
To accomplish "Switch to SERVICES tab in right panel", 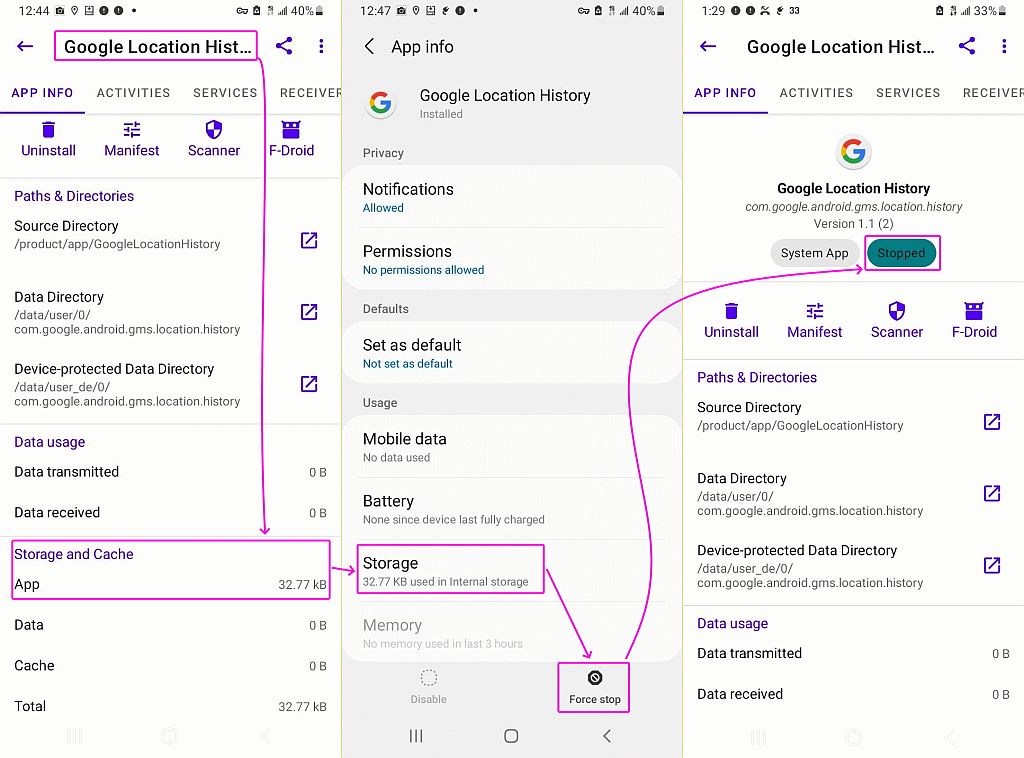I will (x=908, y=93).
